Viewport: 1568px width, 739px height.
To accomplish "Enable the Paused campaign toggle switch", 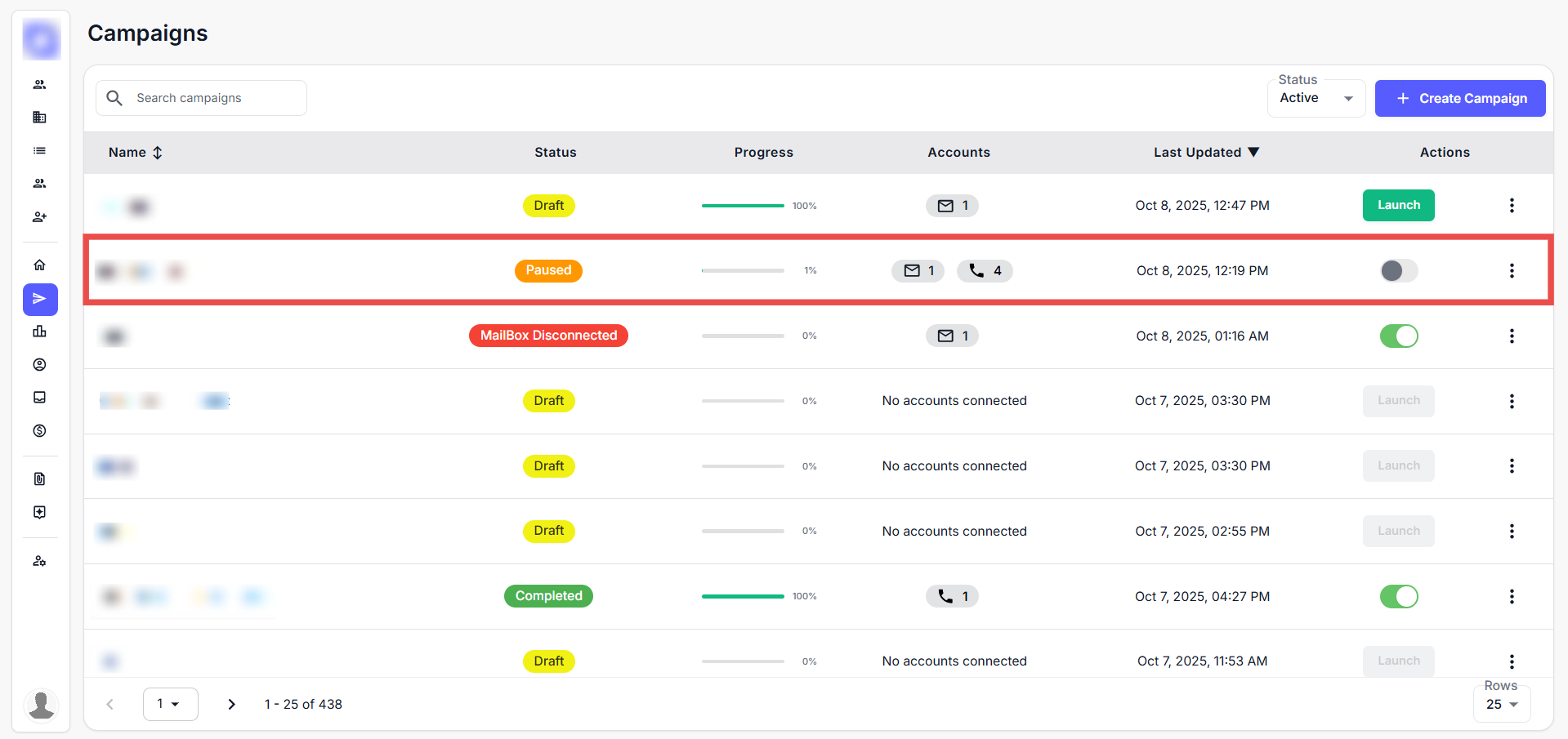I will coord(1398,270).
